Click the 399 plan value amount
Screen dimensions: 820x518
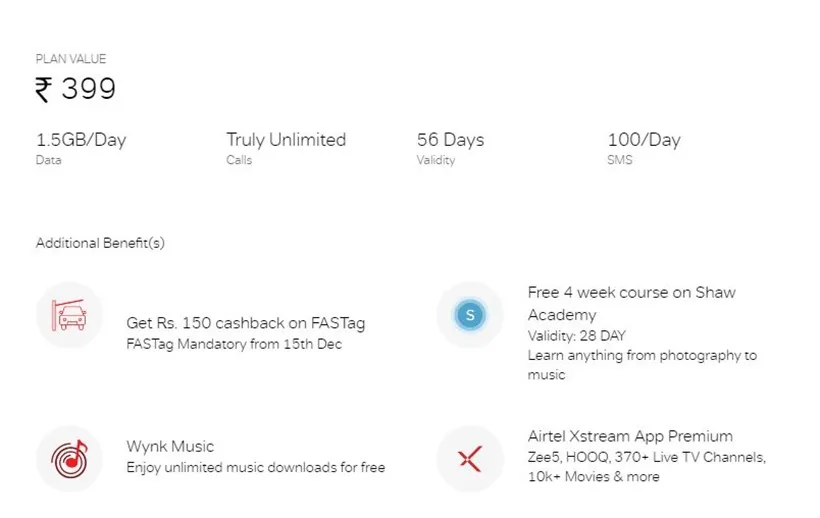coord(88,88)
